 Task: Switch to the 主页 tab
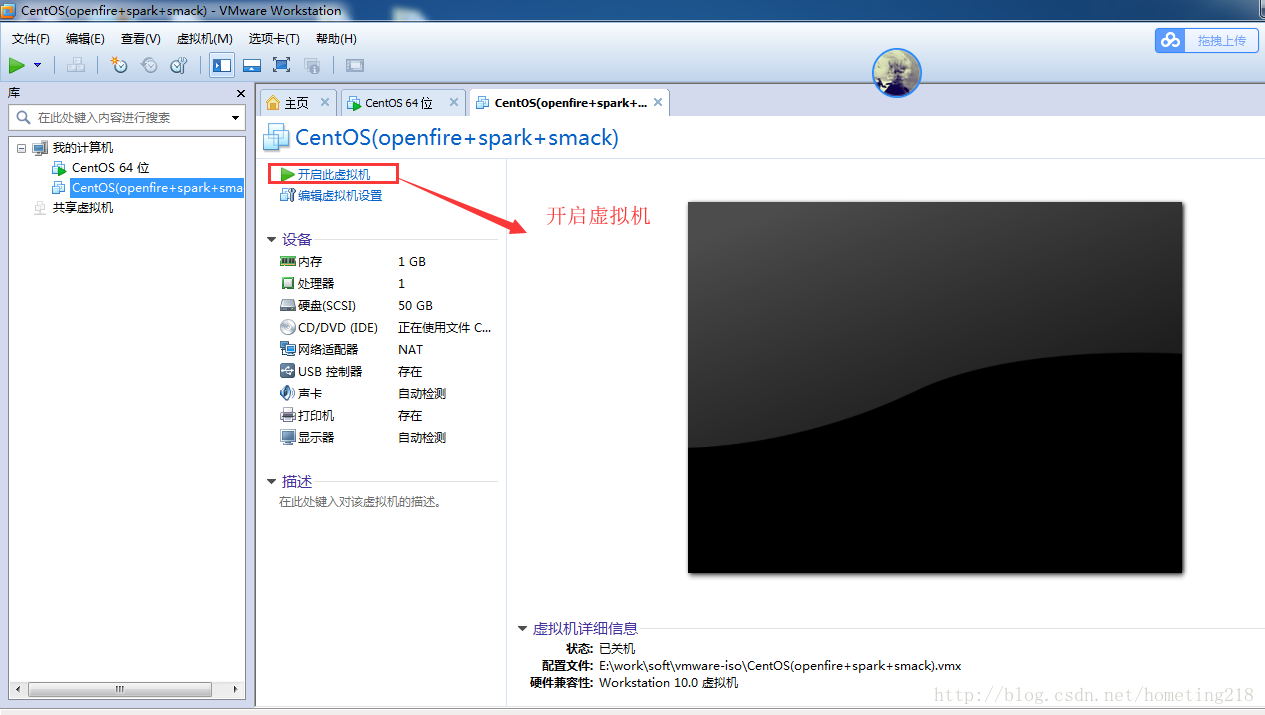click(297, 103)
